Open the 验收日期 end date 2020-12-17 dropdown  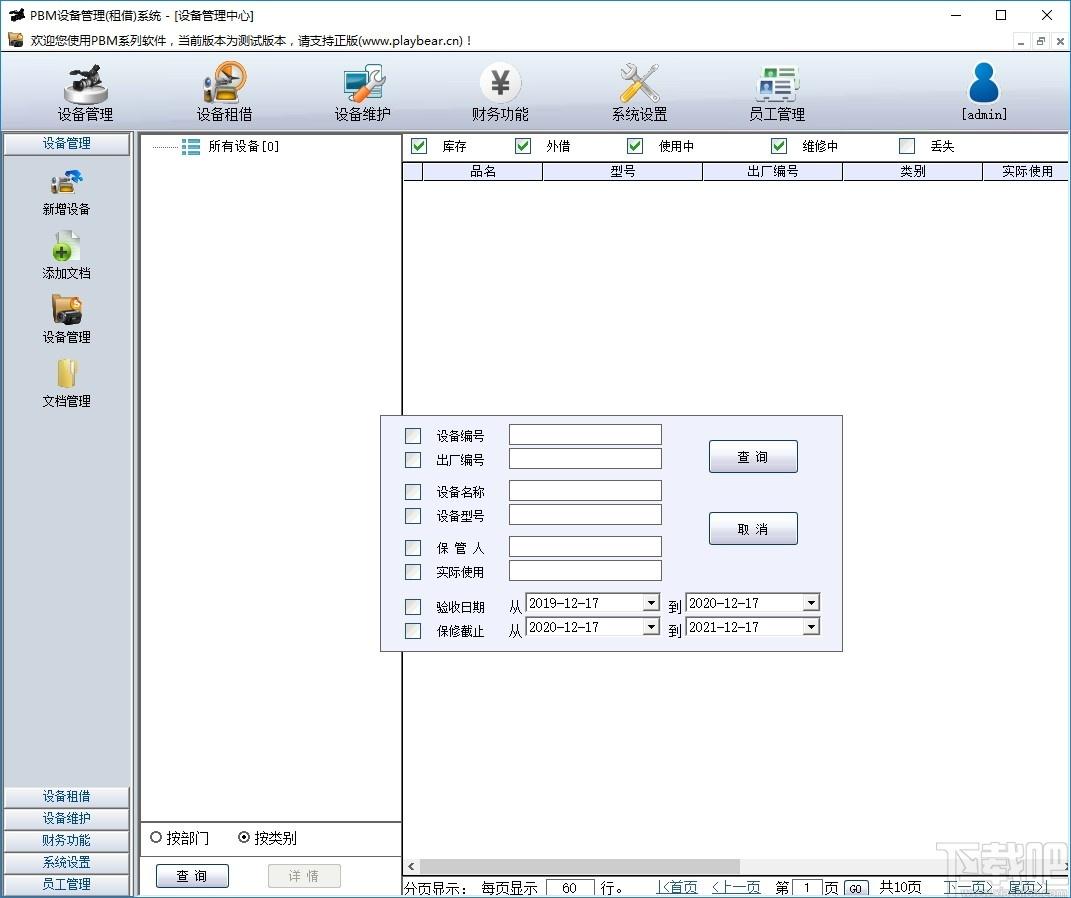coord(811,603)
